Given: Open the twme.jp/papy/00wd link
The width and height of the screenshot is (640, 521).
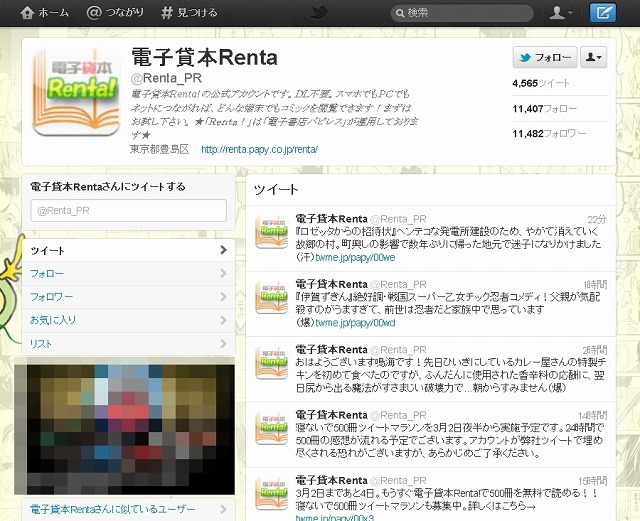Looking at the screenshot, I should [x=355, y=323].
